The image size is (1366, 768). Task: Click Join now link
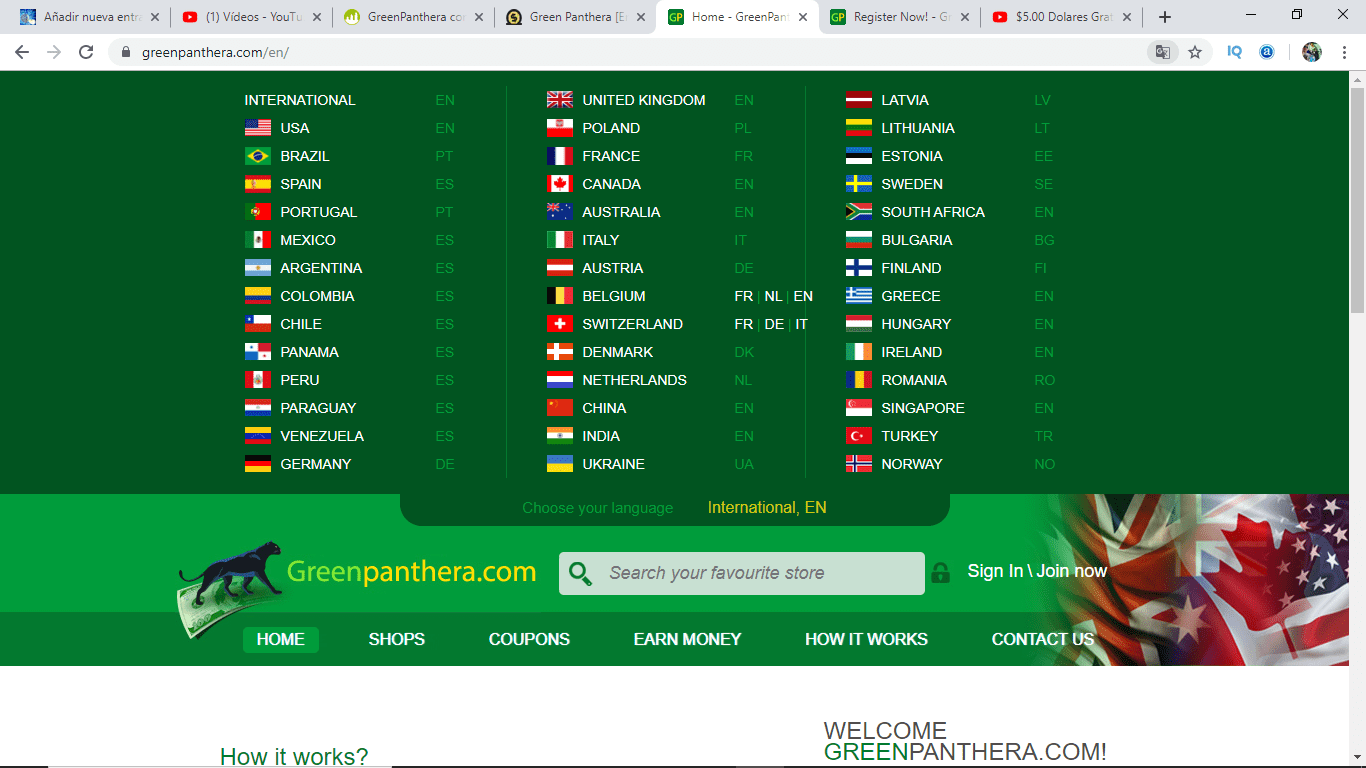tap(1071, 571)
